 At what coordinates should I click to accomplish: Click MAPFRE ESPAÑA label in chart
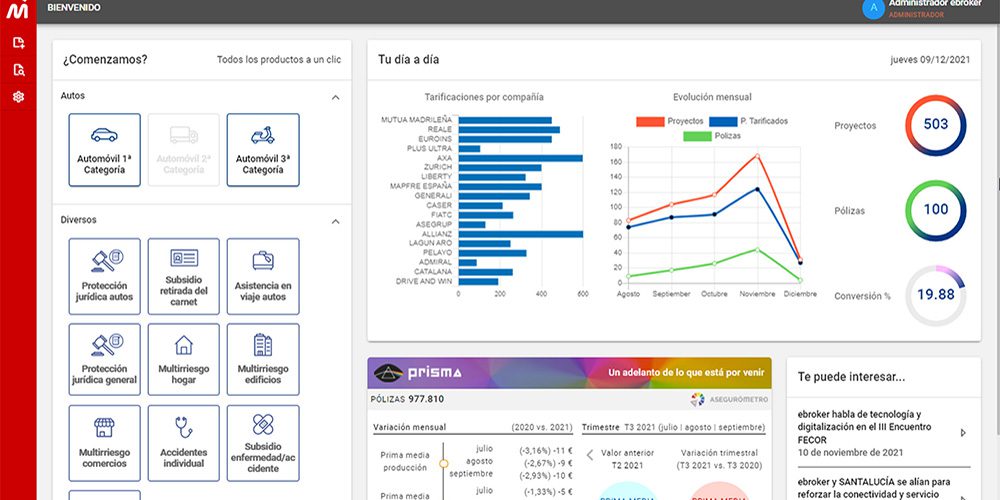coord(421,186)
